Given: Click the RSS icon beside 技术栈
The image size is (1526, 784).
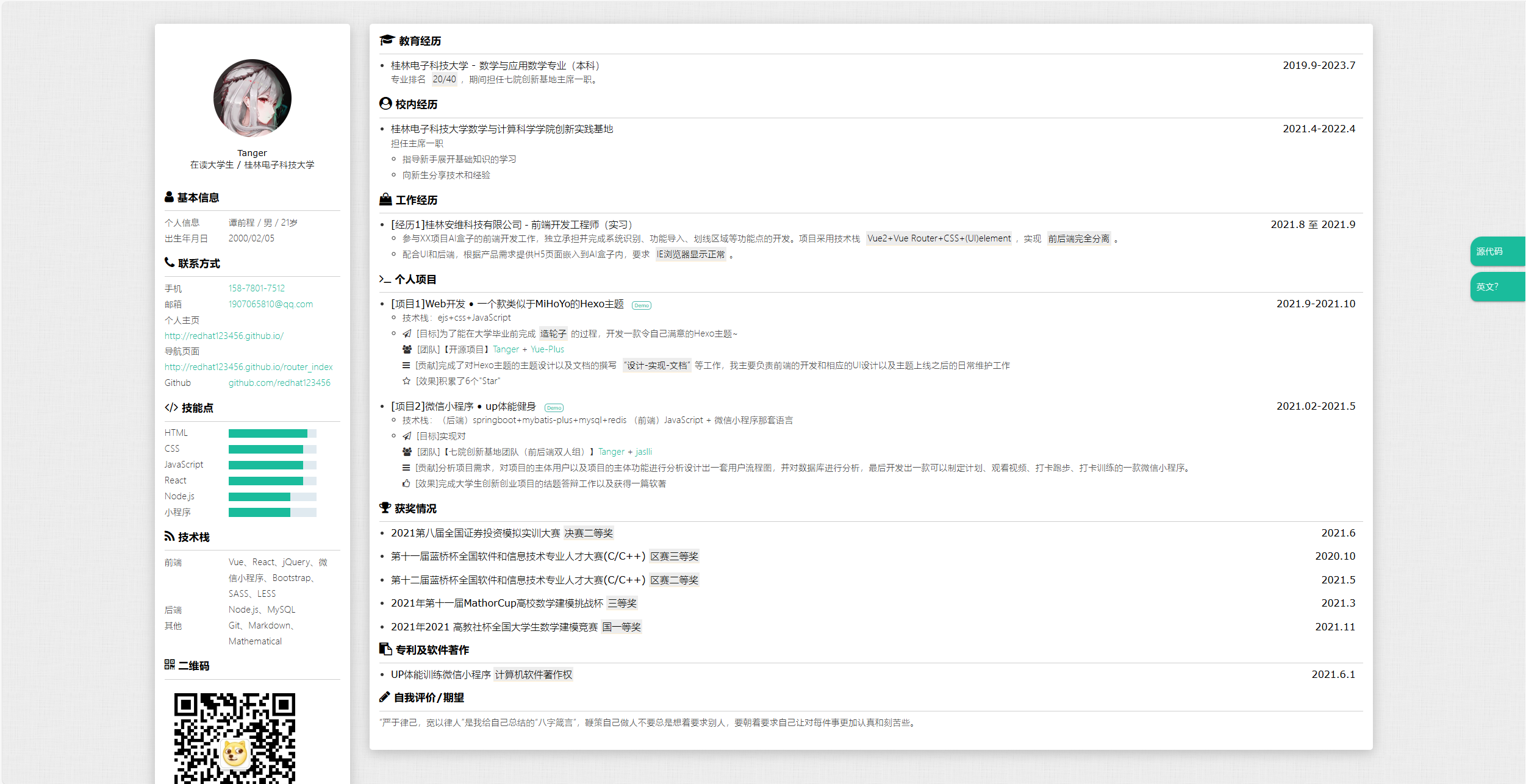Looking at the screenshot, I should pyautogui.click(x=170, y=536).
